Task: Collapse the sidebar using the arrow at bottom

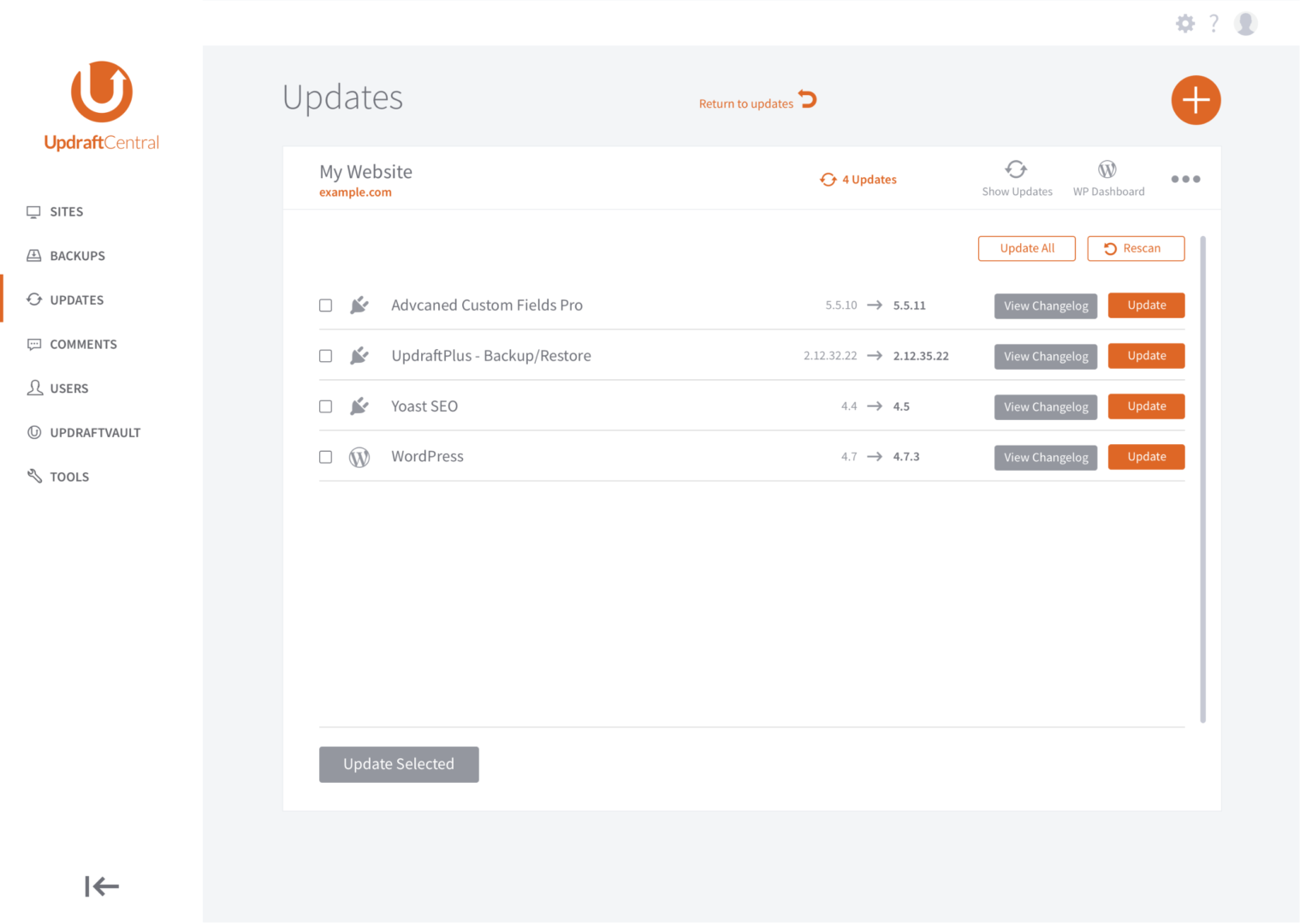Action: click(101, 886)
